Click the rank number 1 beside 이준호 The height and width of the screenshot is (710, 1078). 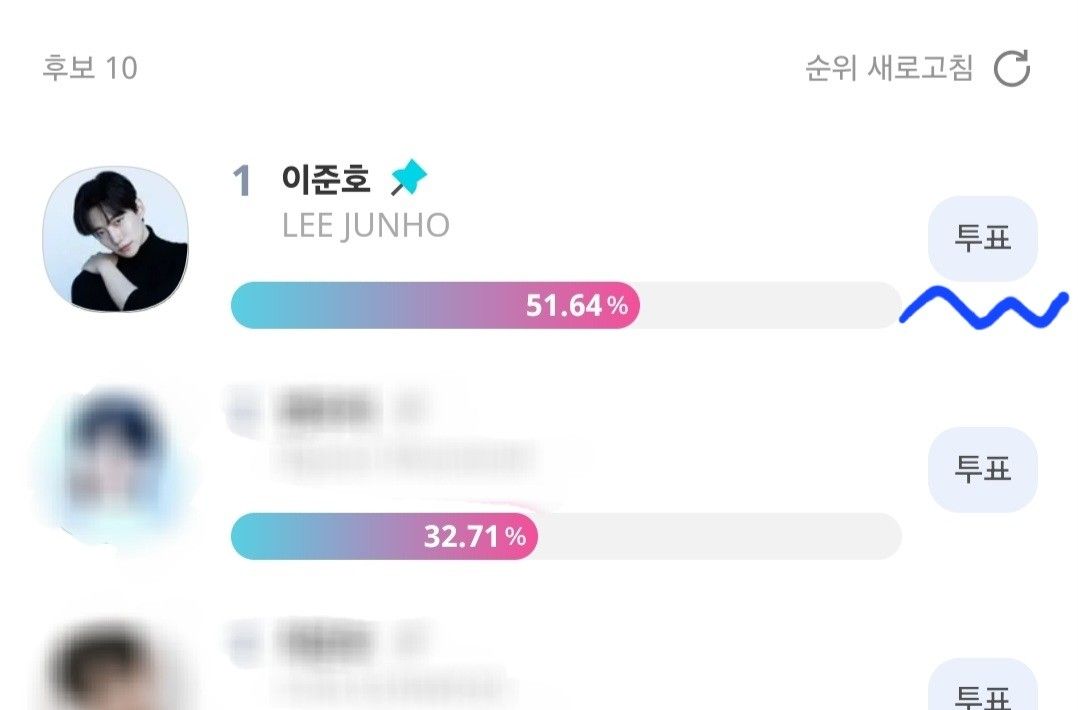pyautogui.click(x=242, y=182)
